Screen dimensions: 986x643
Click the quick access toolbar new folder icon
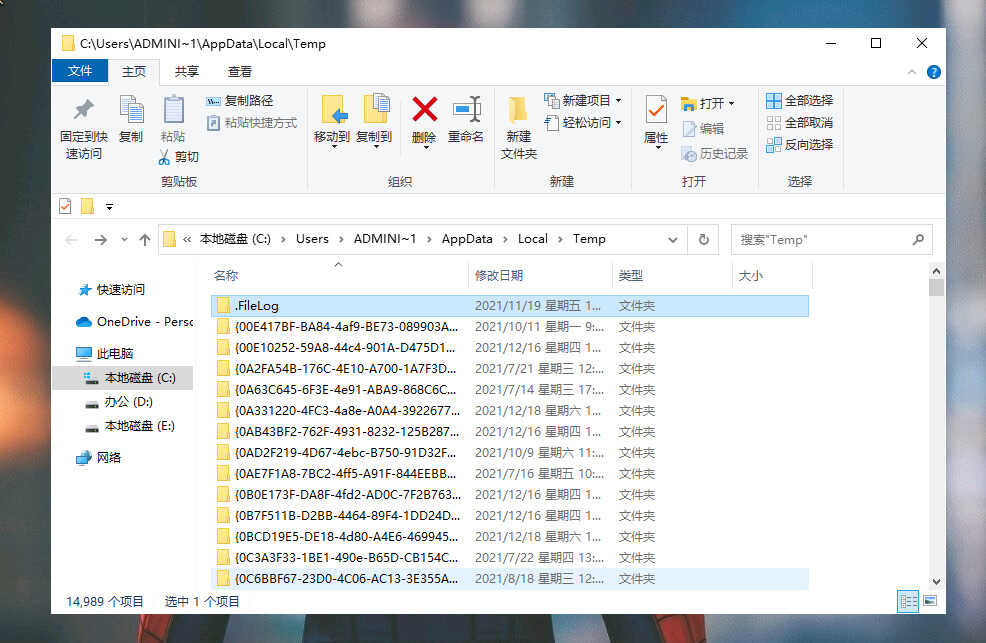87,206
